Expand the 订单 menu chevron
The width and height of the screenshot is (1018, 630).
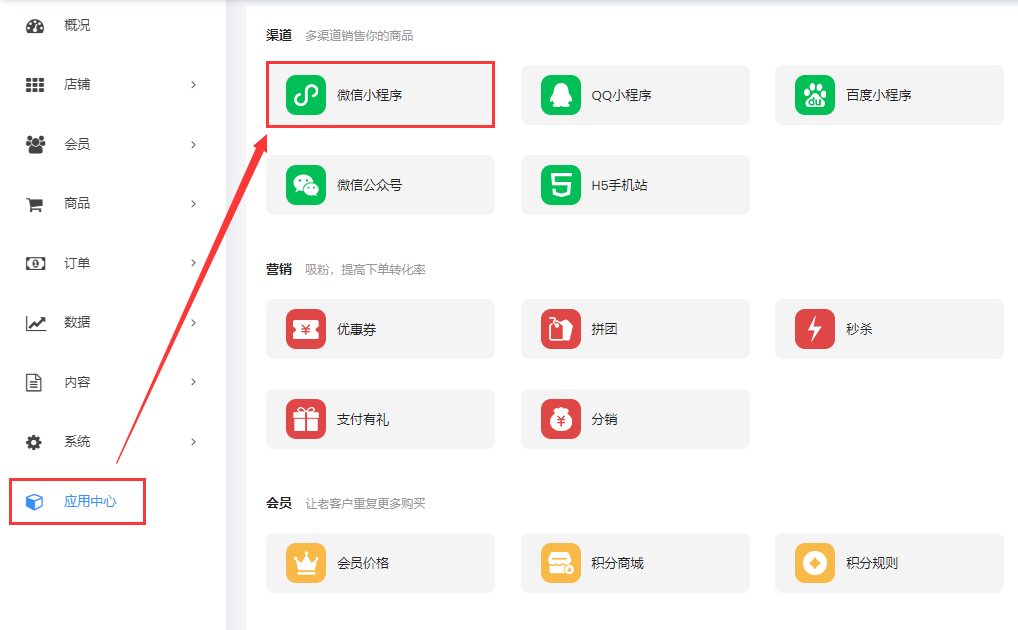193,263
